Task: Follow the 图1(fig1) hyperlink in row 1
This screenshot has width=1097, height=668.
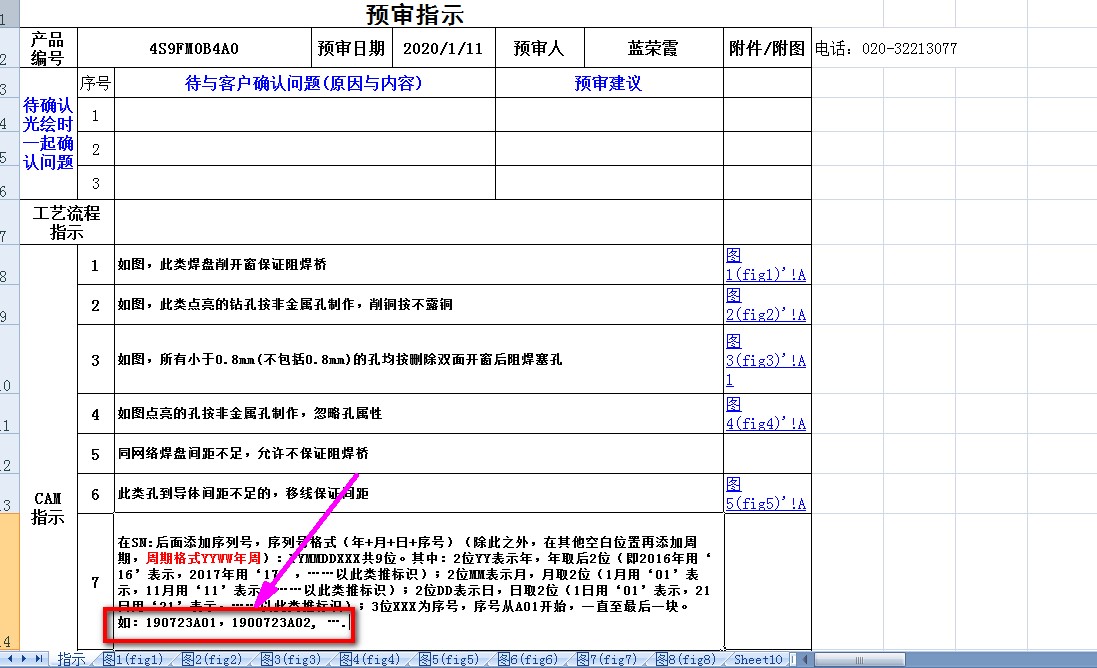Action: [765, 265]
